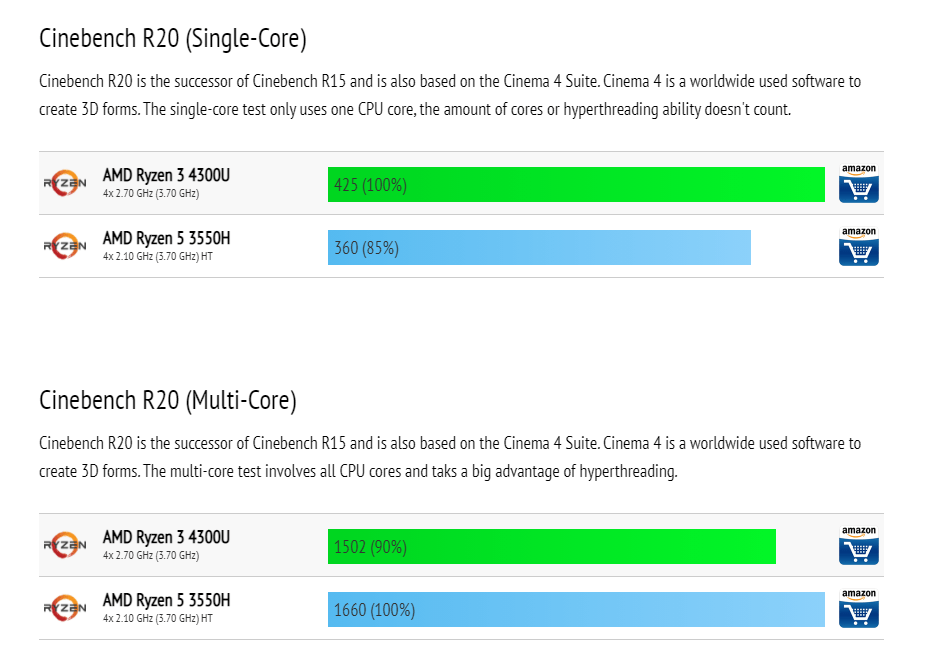Click the blue 360 (85%) score bar
This screenshot has height=672, width=939.
539,247
